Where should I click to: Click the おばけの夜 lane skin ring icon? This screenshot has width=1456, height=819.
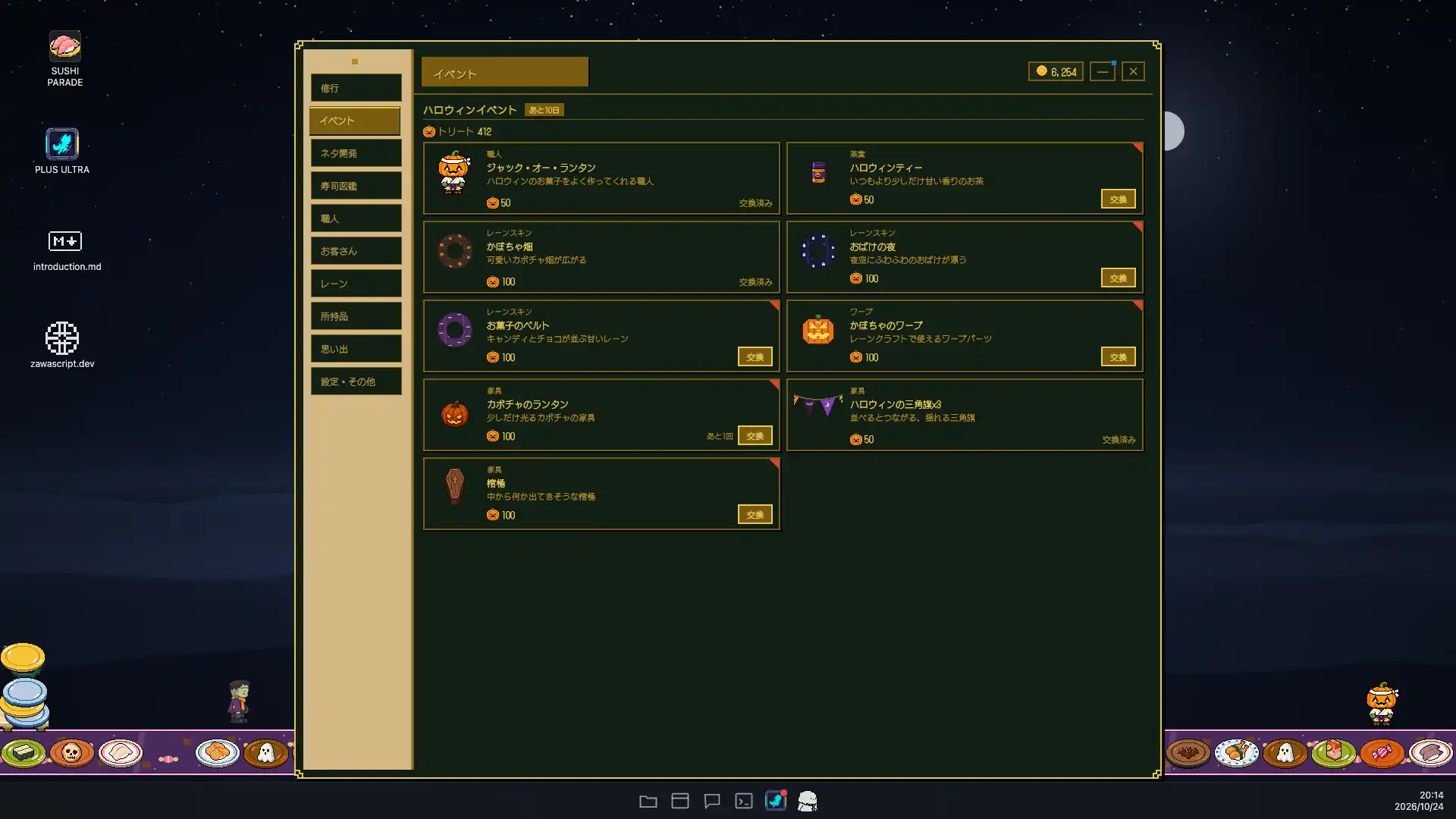(818, 251)
